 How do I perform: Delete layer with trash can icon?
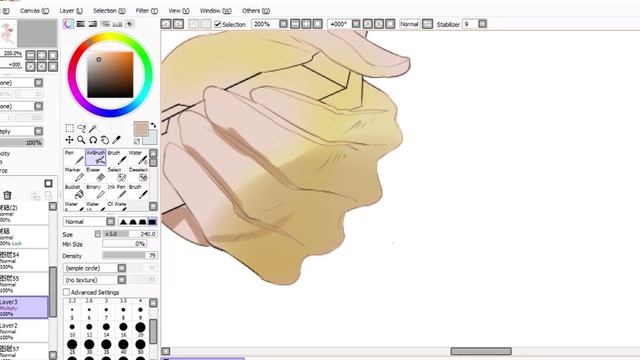tap(7, 196)
